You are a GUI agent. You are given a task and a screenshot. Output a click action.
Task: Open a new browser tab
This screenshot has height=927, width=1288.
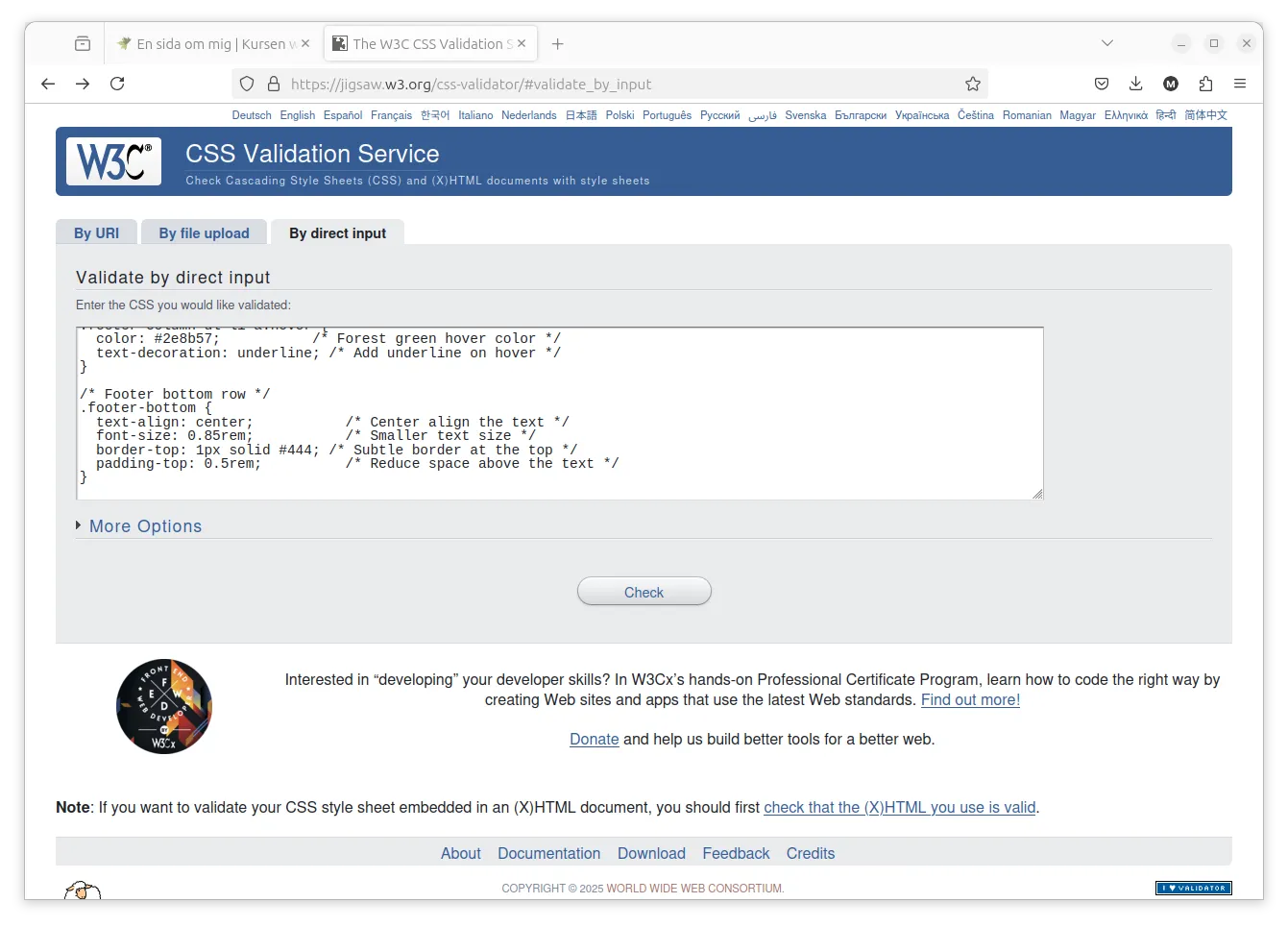click(x=558, y=43)
